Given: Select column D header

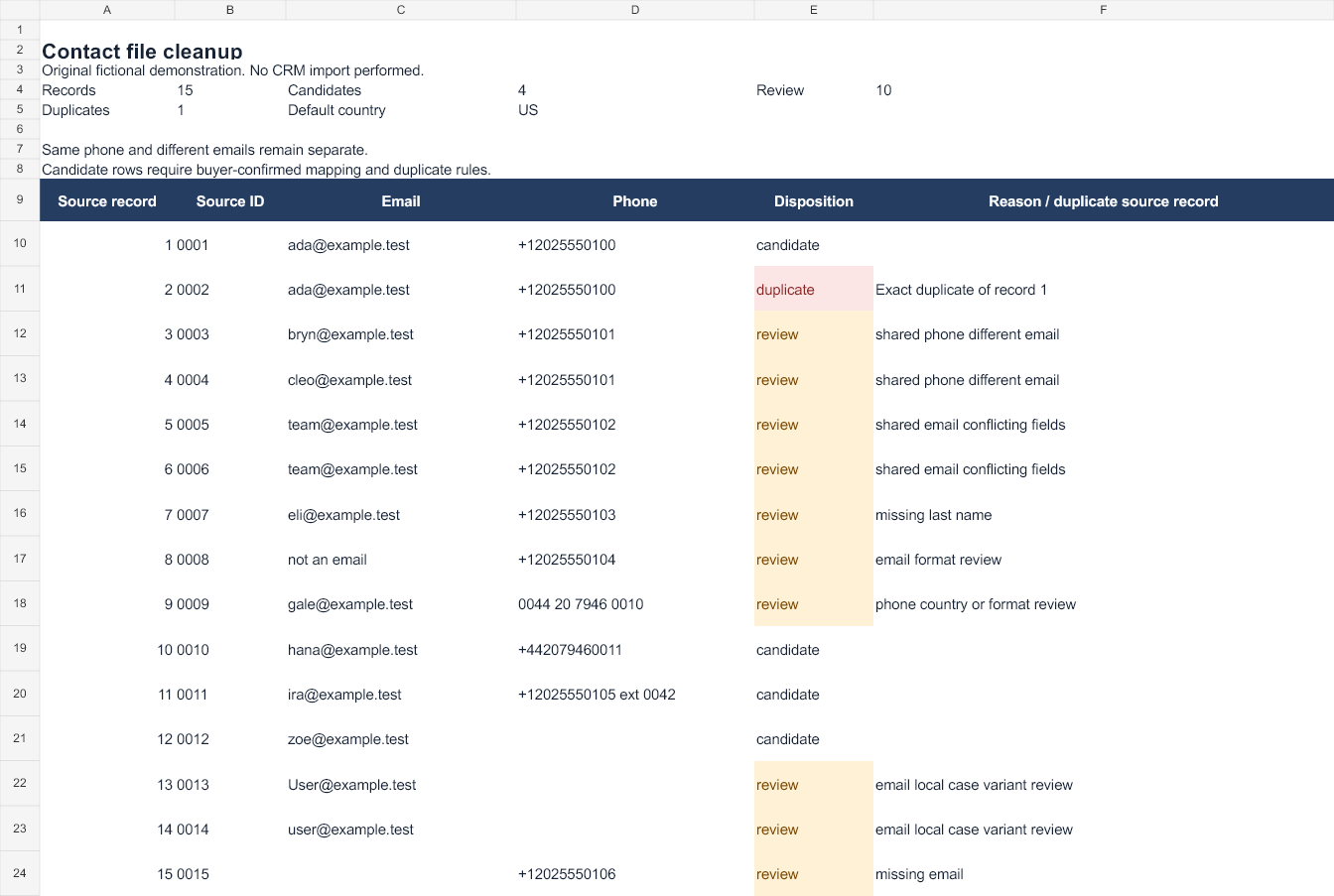Looking at the screenshot, I should (x=635, y=10).
